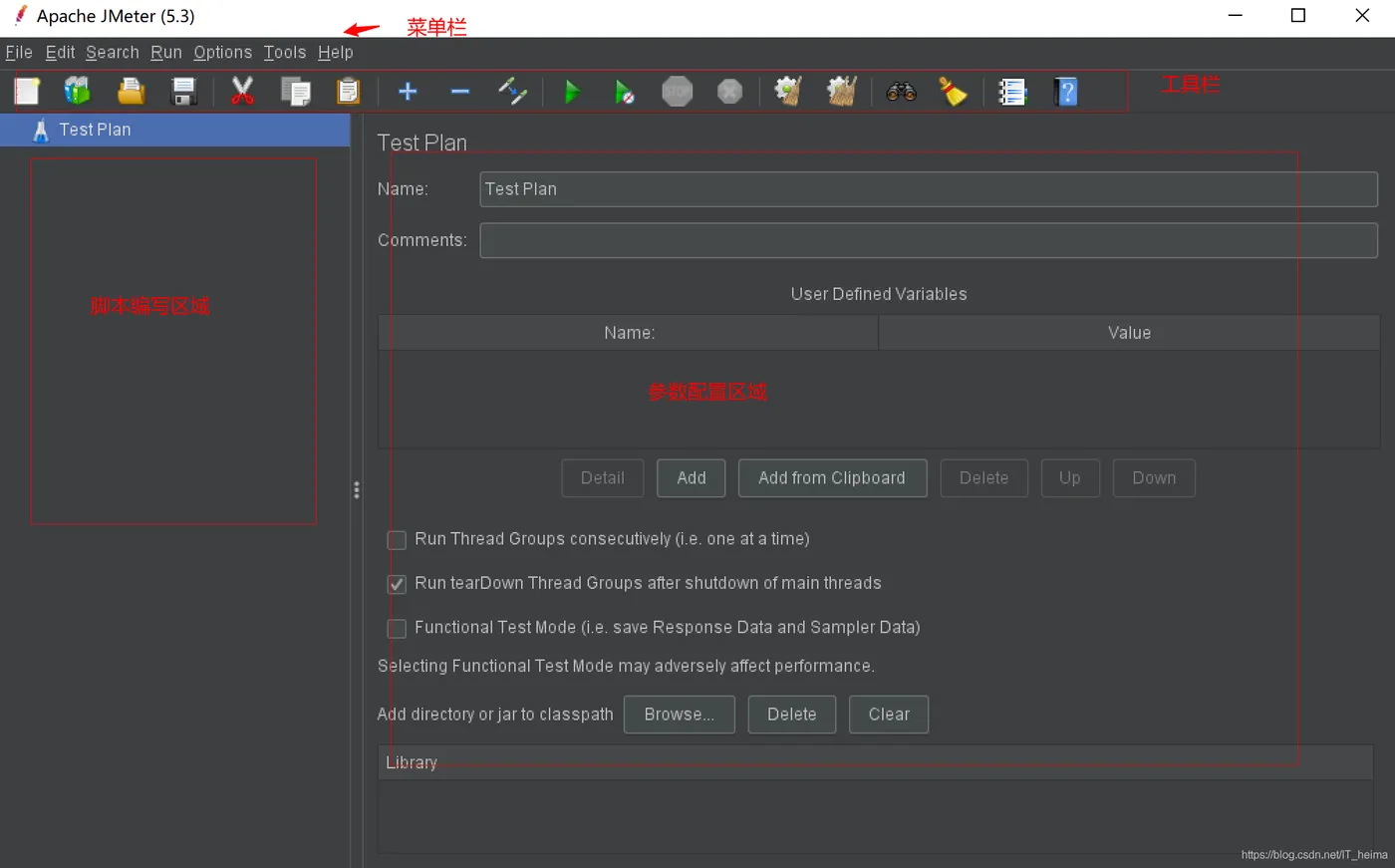Click the Name: column header

tap(629, 333)
